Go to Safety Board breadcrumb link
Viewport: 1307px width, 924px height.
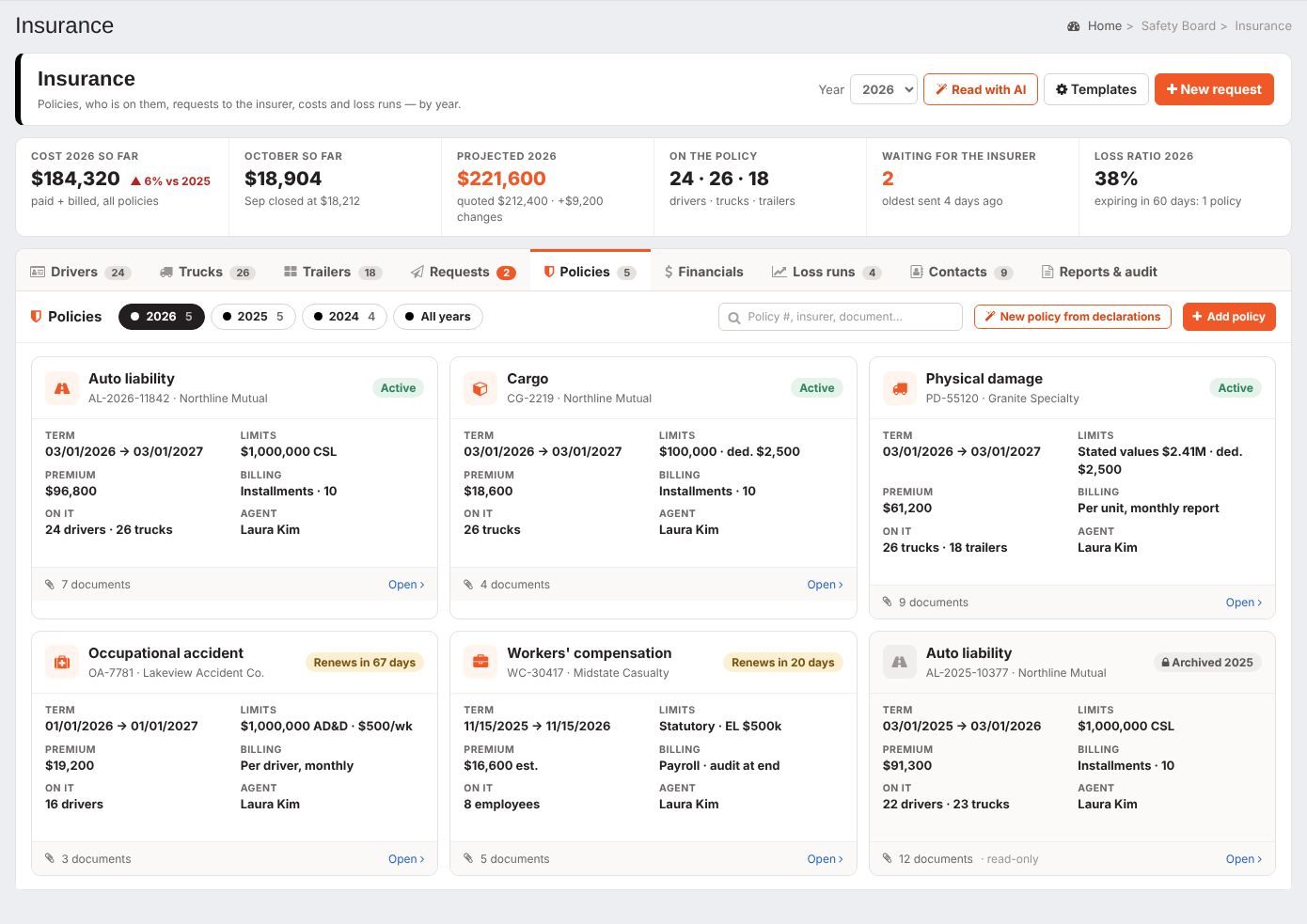[1178, 26]
